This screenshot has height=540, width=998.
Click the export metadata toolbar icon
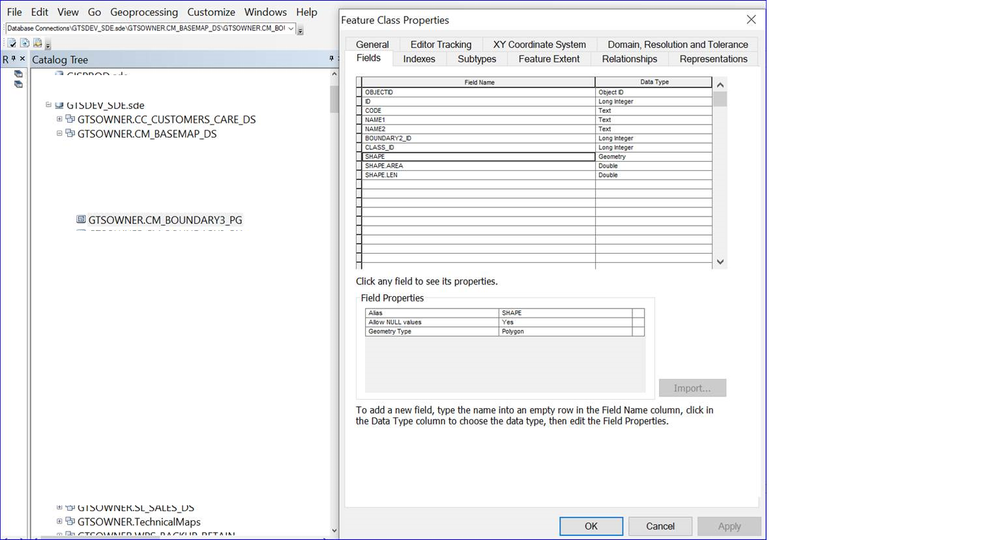click(25, 43)
